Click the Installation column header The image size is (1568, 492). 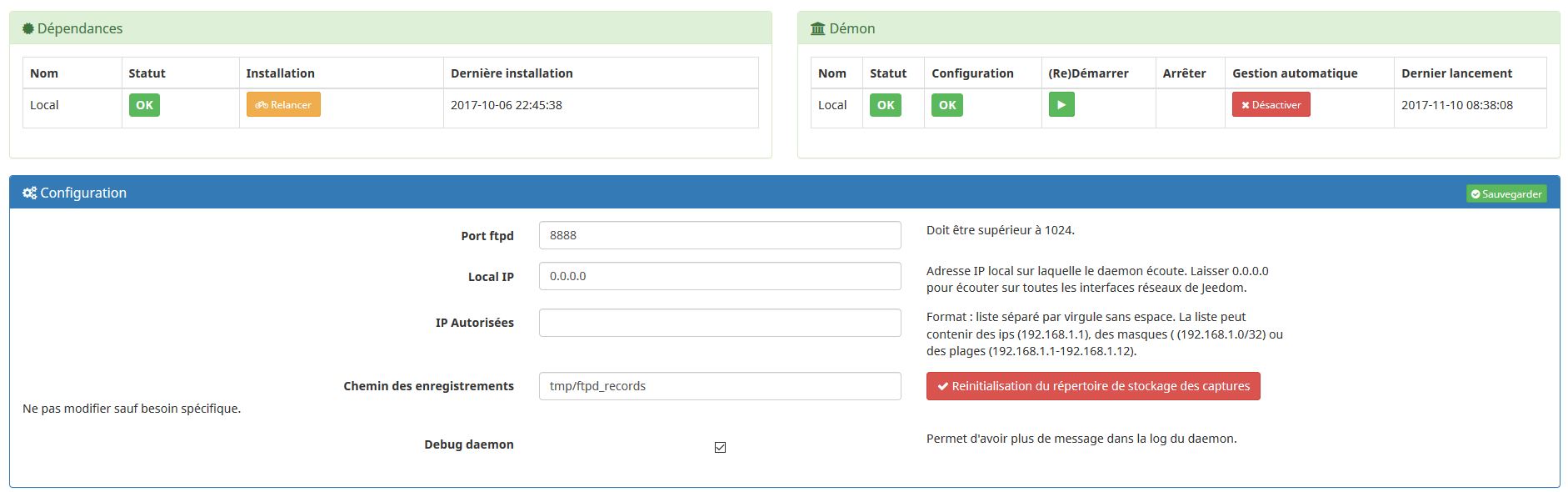click(x=280, y=73)
